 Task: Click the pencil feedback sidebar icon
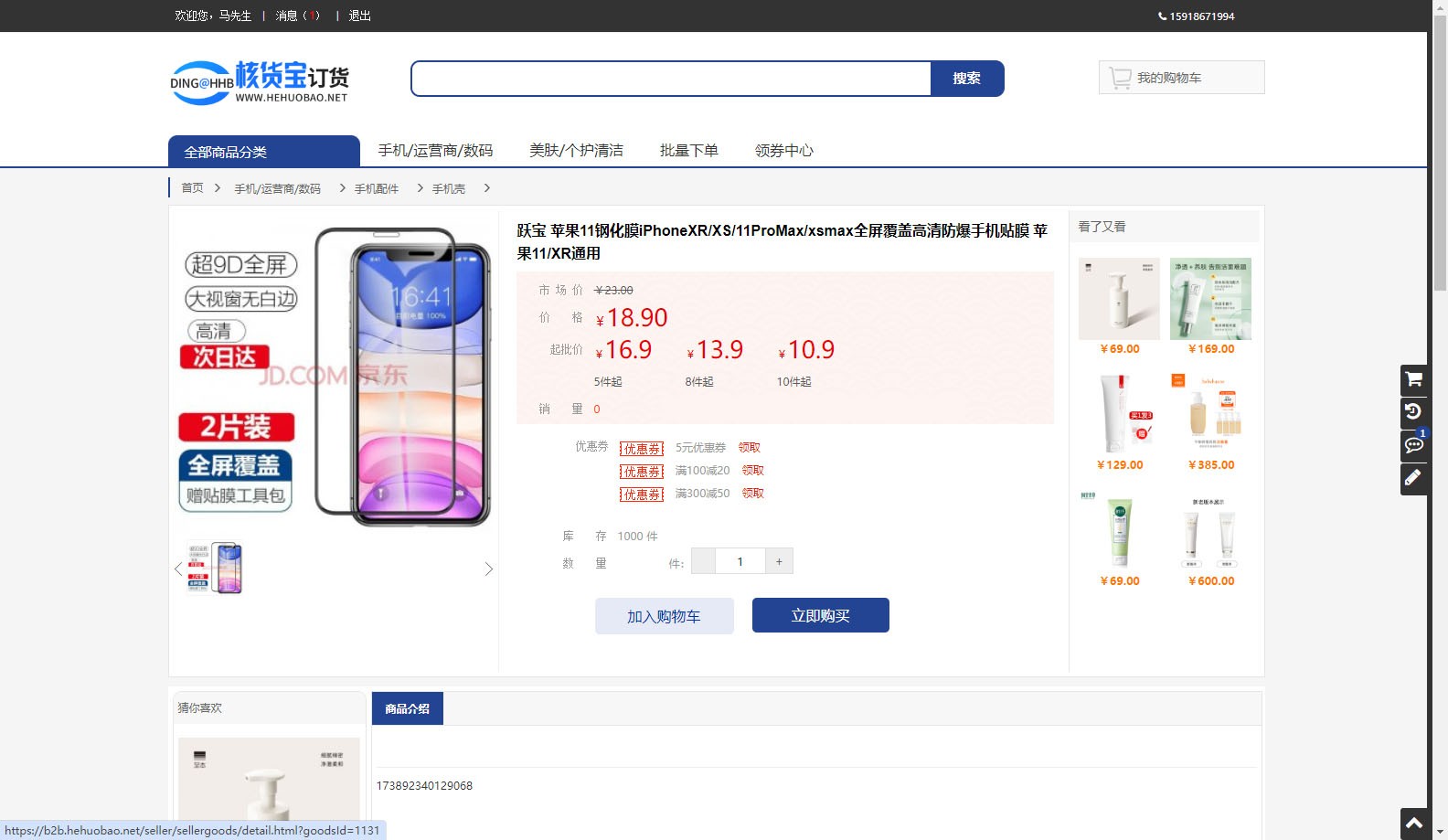[x=1413, y=478]
